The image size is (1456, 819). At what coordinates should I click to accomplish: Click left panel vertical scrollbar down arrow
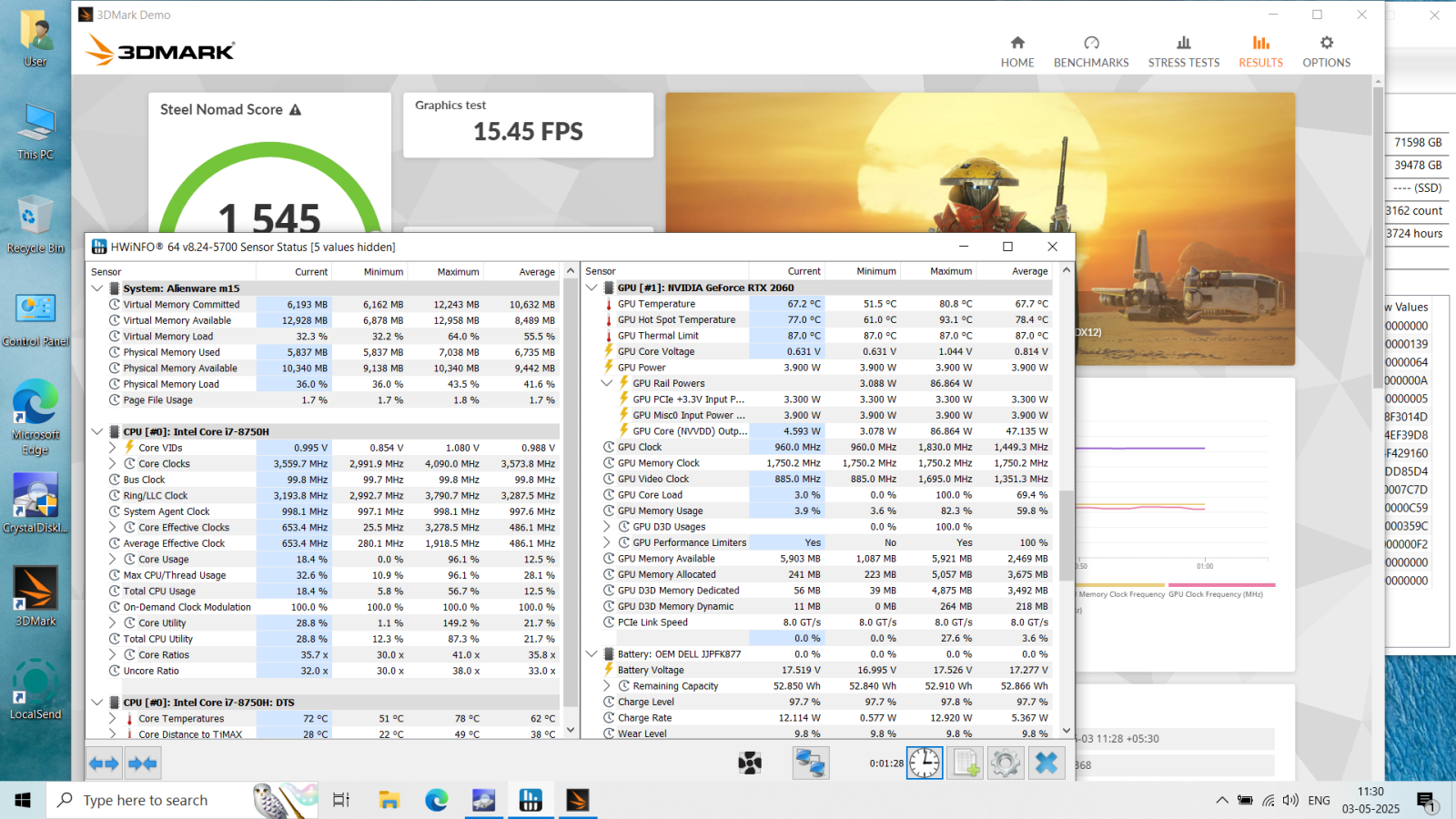(571, 730)
